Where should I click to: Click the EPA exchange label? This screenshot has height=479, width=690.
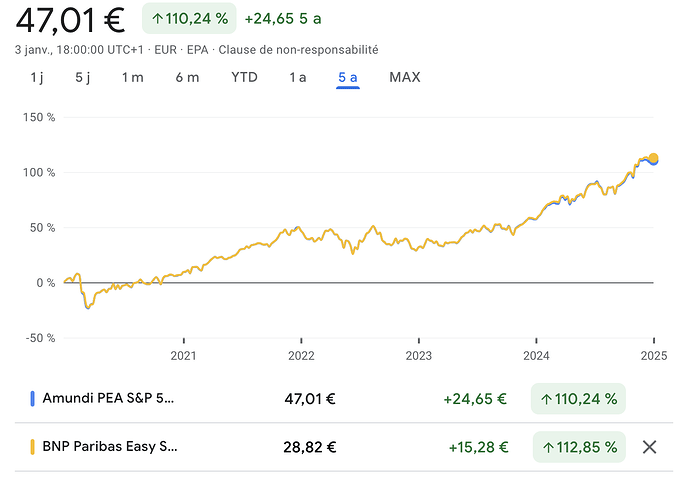click(198, 50)
